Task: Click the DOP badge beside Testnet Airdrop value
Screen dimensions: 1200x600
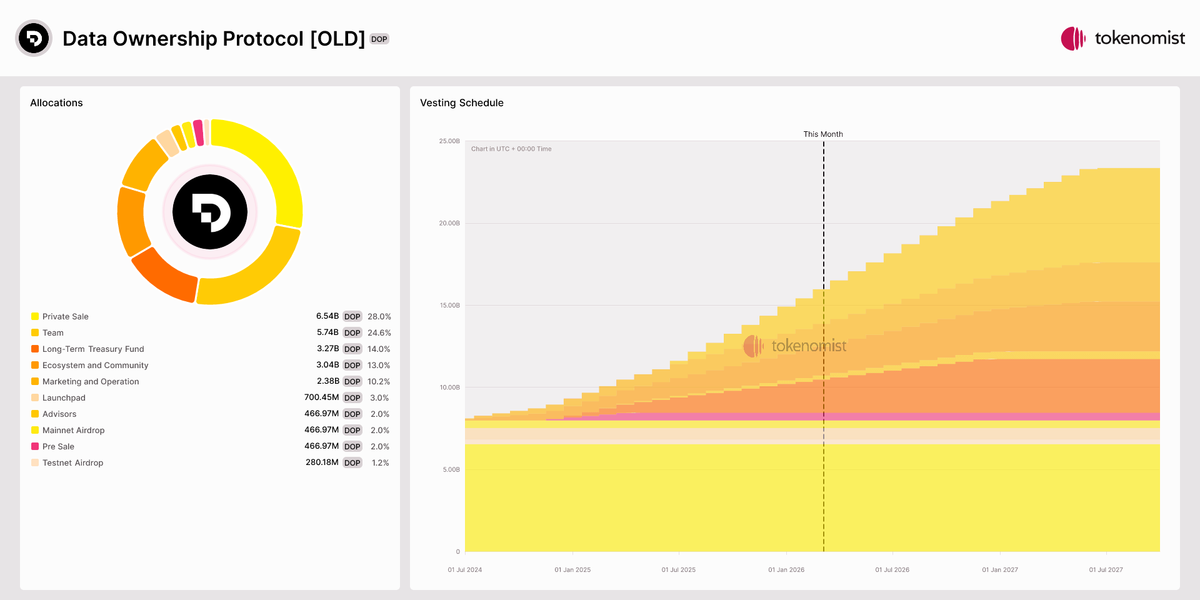Action: [352, 462]
